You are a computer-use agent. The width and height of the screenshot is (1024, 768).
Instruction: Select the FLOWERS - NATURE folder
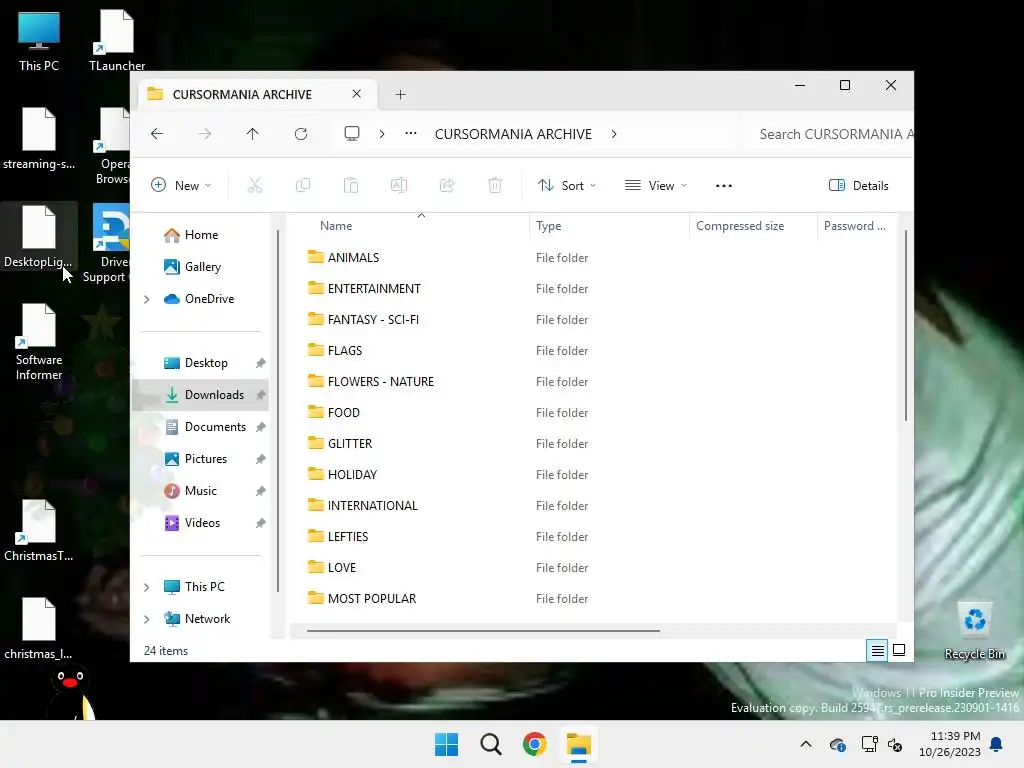point(381,381)
